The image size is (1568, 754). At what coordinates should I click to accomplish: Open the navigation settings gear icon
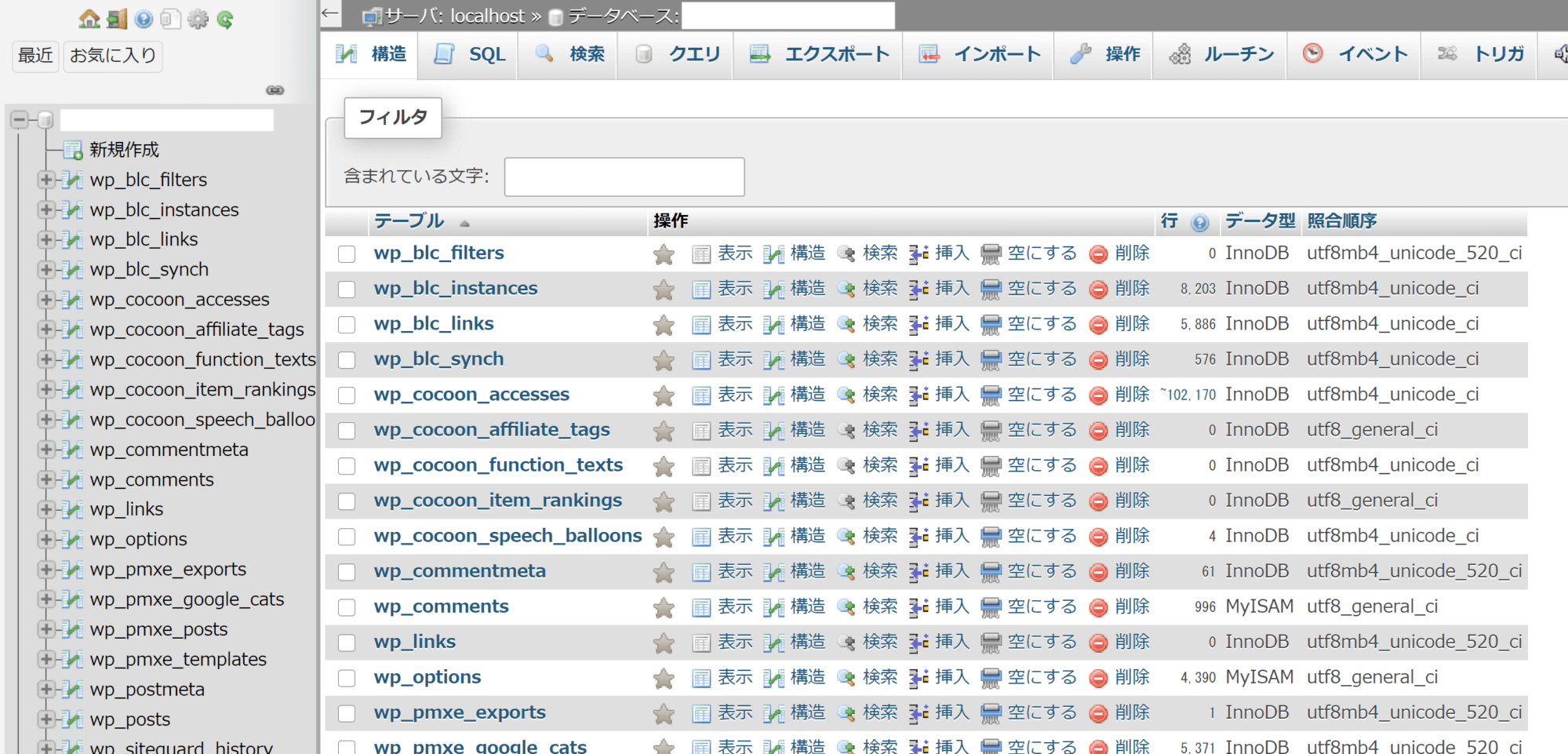coord(198,19)
